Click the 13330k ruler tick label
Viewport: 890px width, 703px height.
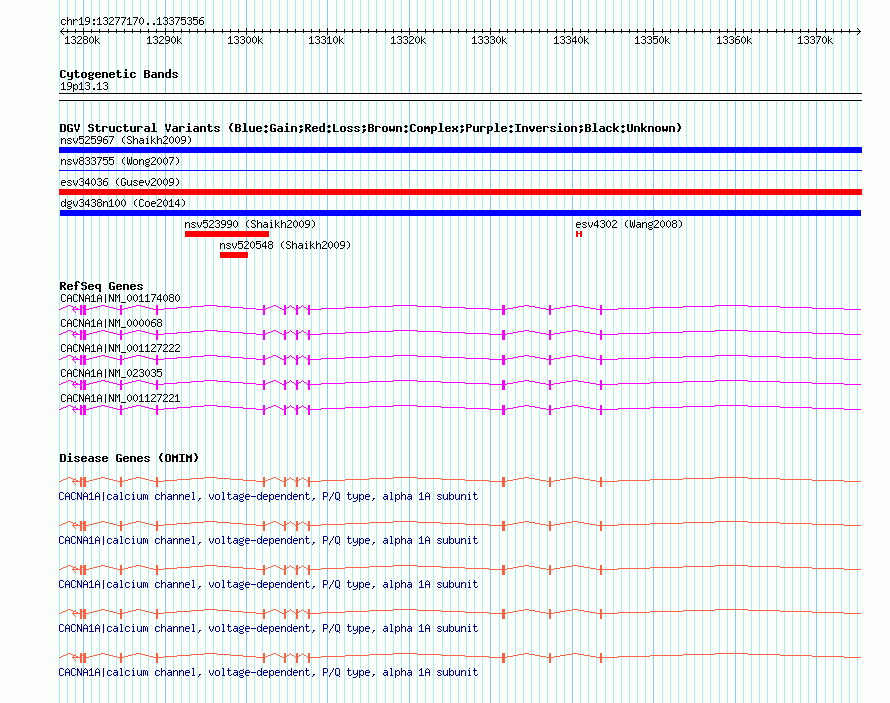pyautogui.click(x=489, y=40)
